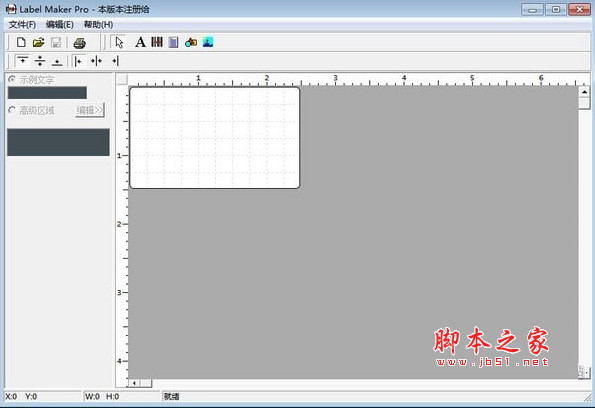Screen dimensions: 595x408
Task: Click the vertical scrollbar up arrow
Action: click(x=584, y=92)
